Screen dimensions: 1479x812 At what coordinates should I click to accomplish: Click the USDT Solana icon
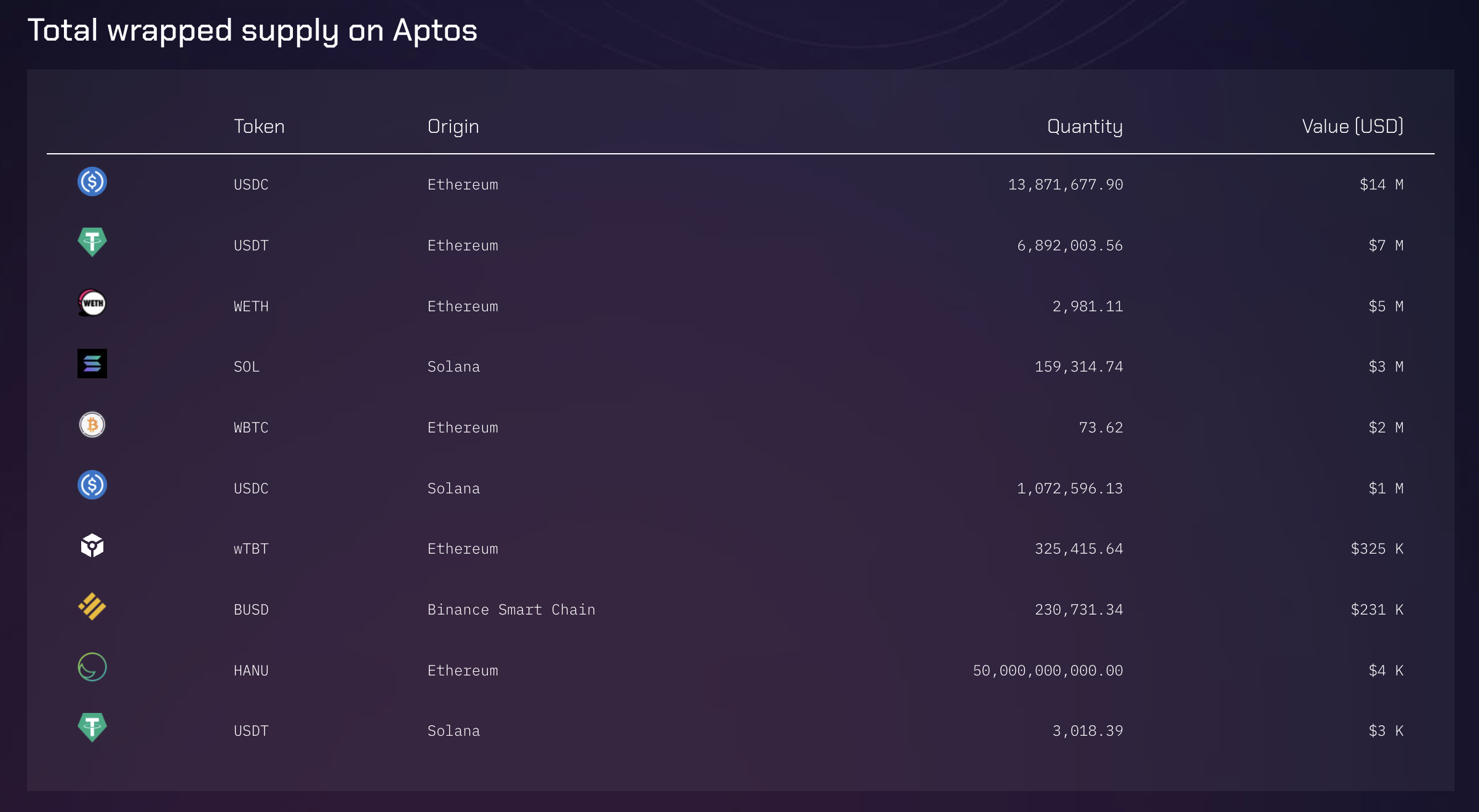[x=92, y=728]
